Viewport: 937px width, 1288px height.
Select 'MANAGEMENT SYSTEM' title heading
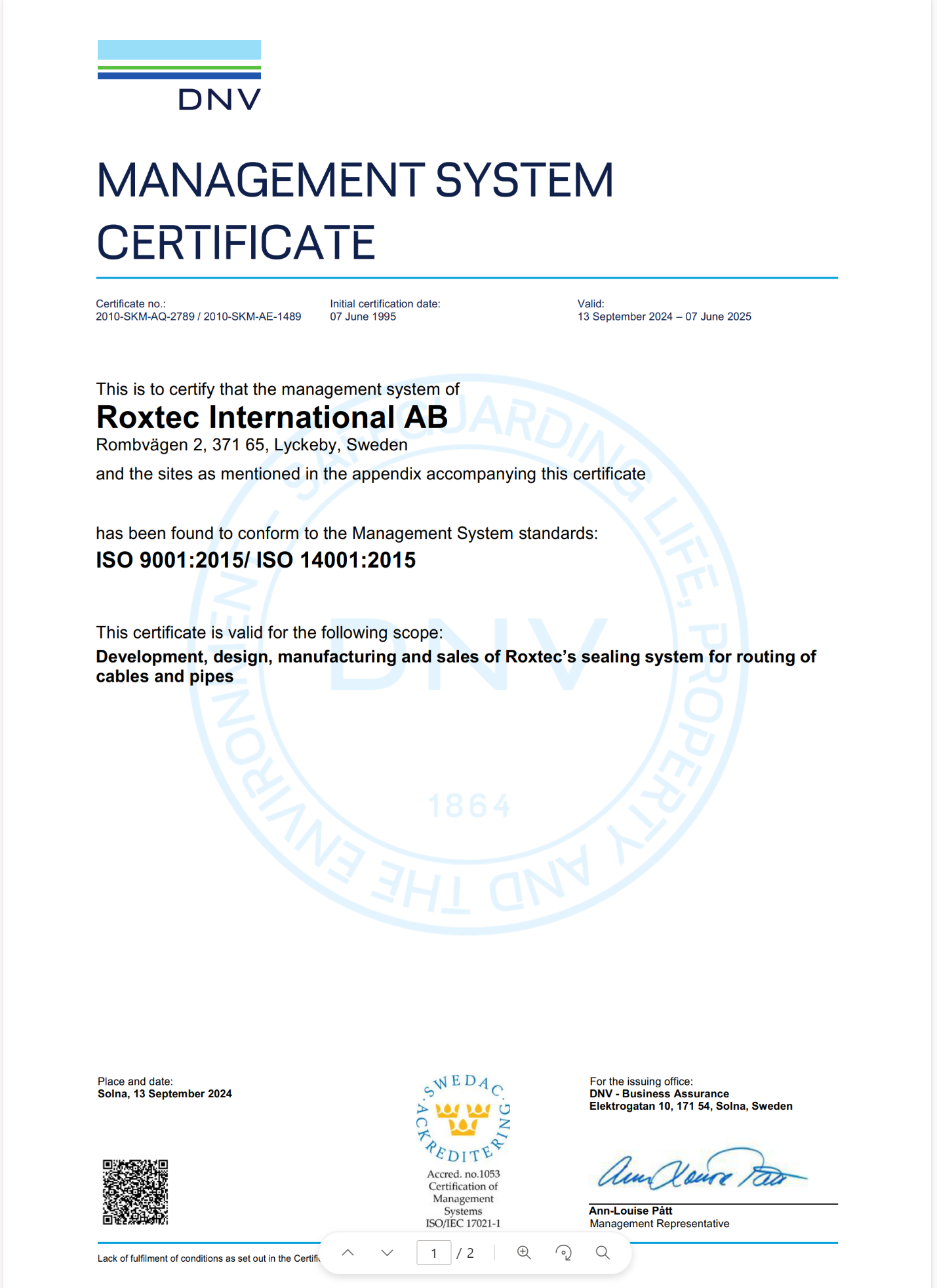pyautogui.click(x=355, y=180)
